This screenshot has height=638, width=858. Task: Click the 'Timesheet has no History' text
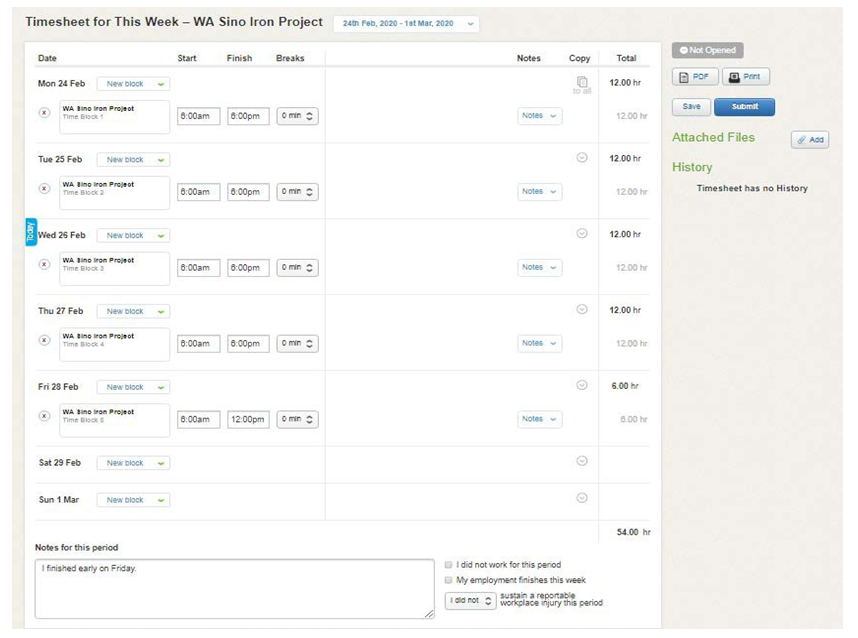click(x=752, y=188)
